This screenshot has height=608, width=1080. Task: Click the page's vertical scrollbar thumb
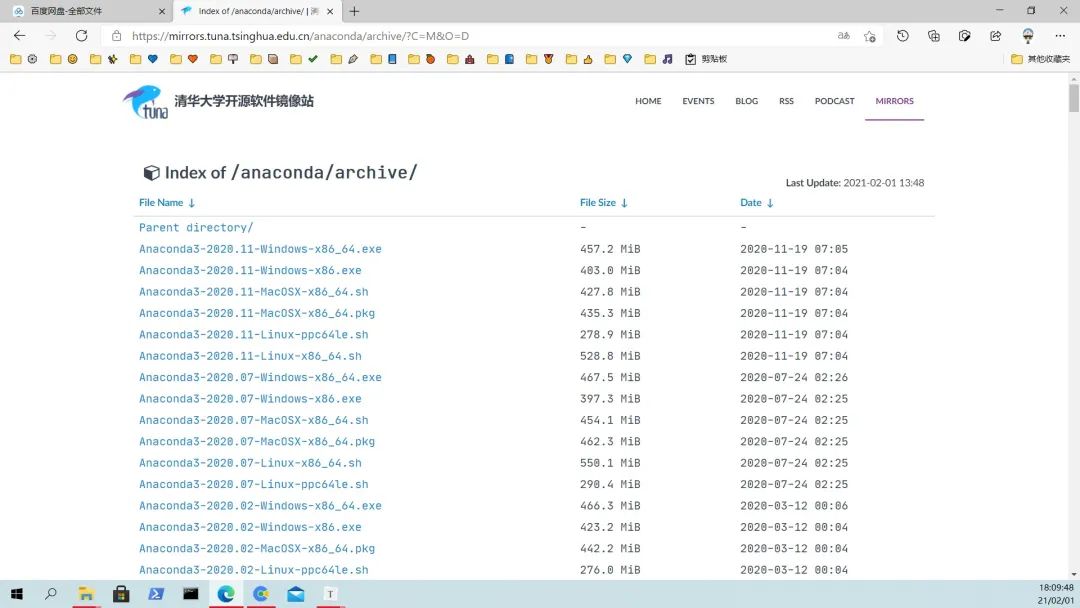[x=1074, y=98]
